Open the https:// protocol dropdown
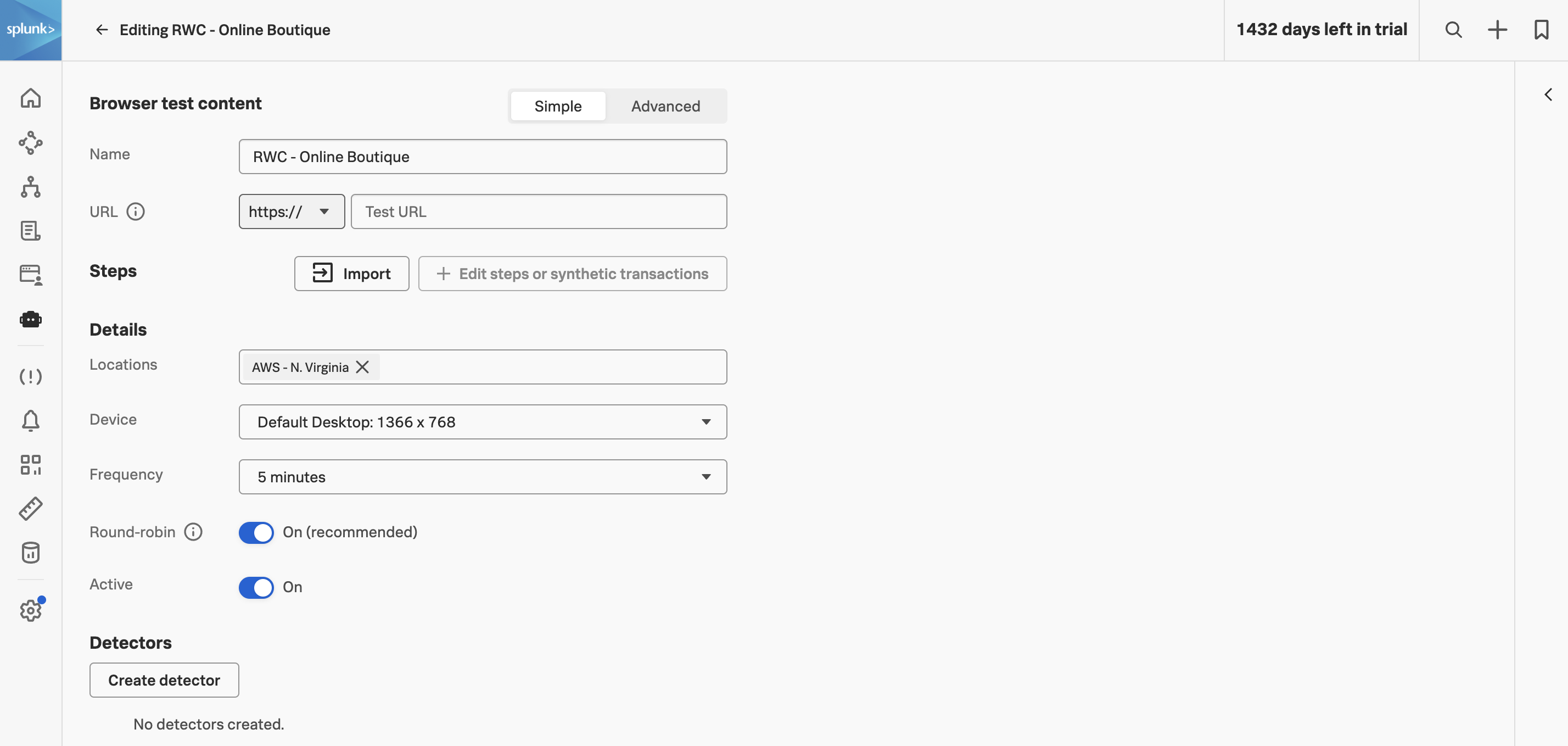The height and width of the screenshot is (746, 1568). pyautogui.click(x=292, y=212)
